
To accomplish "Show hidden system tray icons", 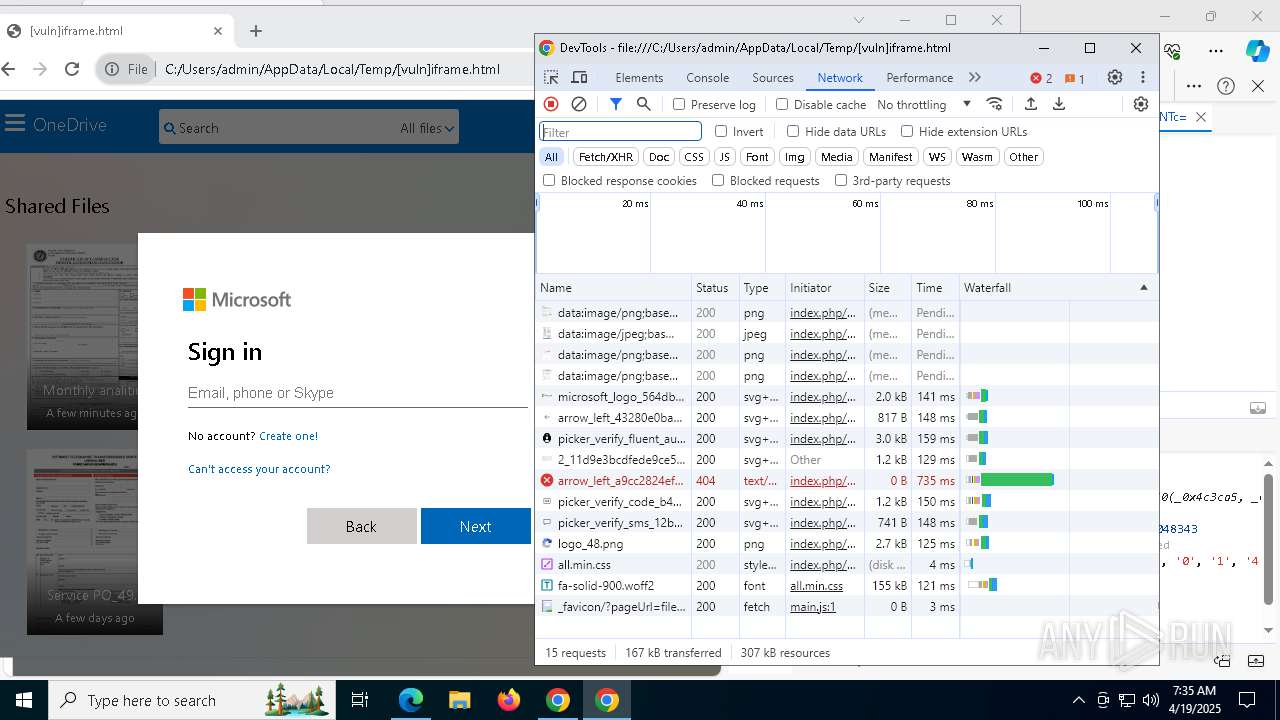I will point(1078,700).
